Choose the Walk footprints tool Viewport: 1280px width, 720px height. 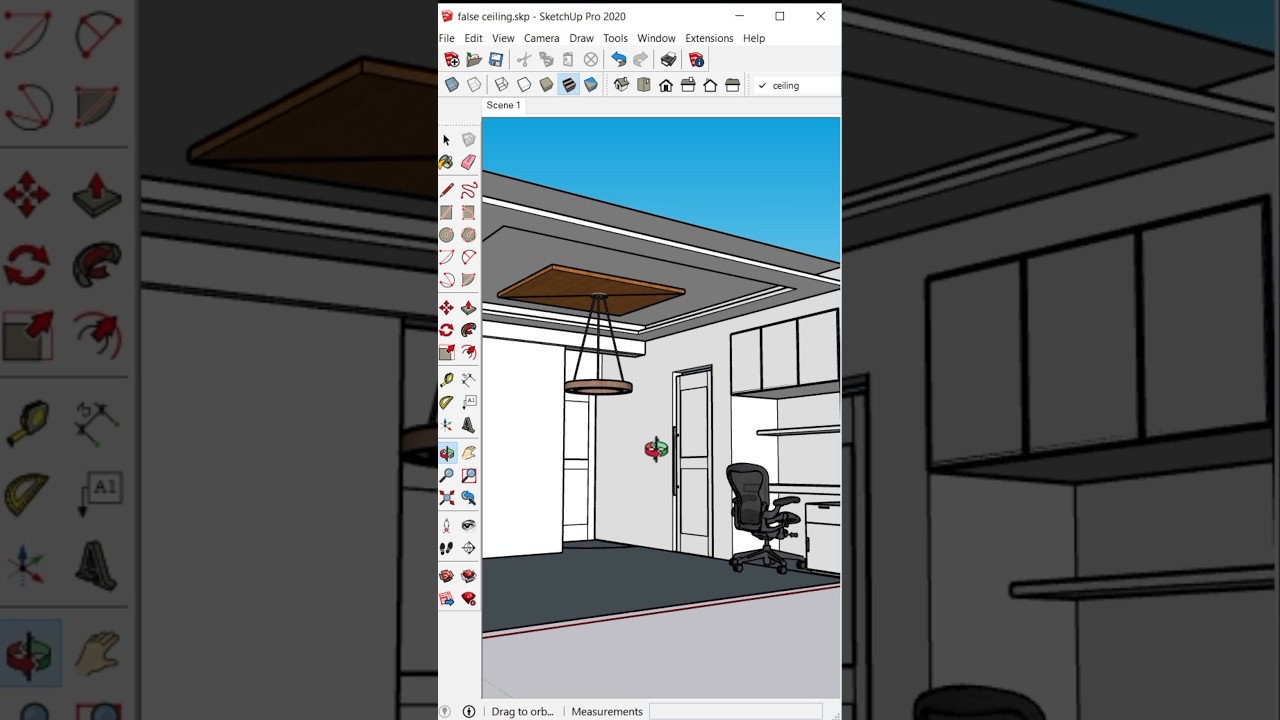pos(446,548)
